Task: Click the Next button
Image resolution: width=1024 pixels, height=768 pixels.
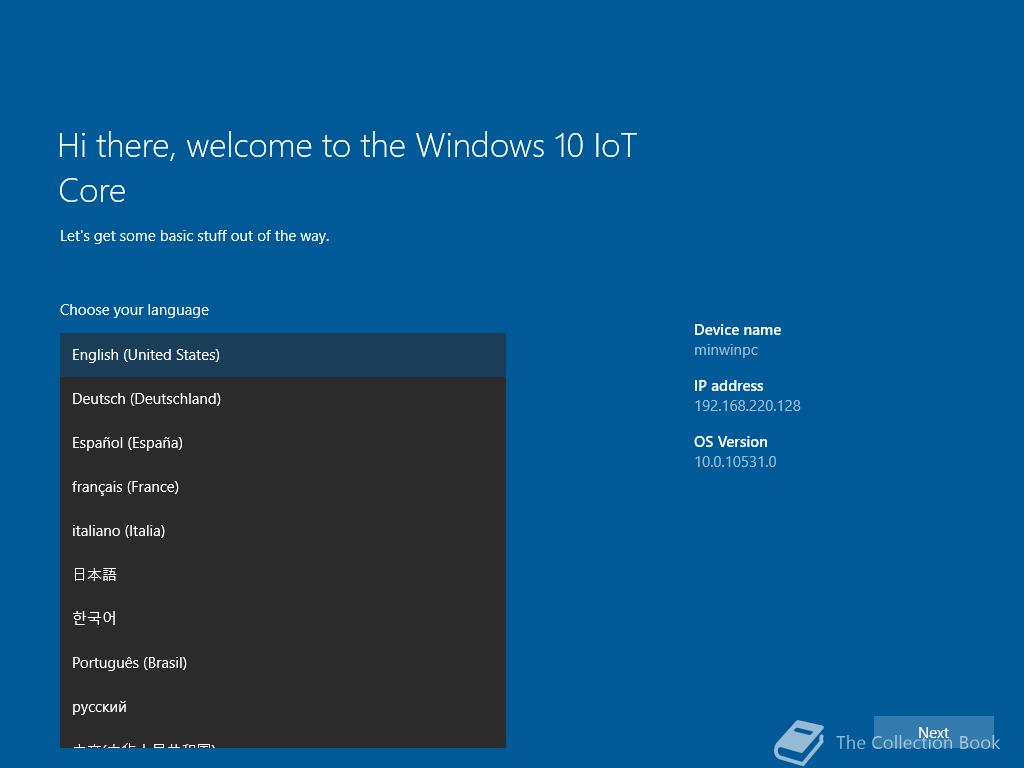Action: tap(933, 733)
